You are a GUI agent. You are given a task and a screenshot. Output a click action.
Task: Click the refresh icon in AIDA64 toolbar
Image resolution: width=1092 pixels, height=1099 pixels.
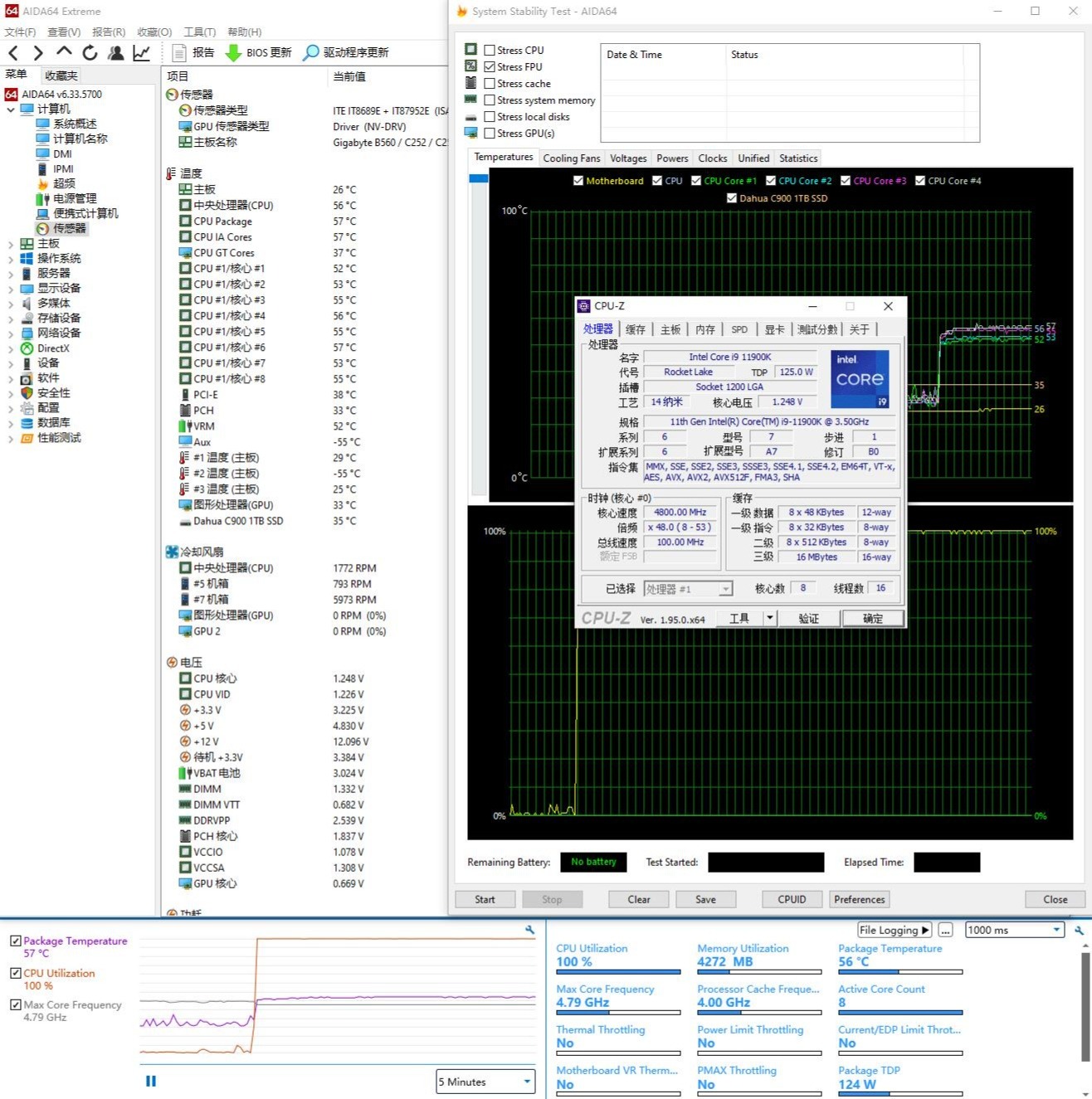pos(90,53)
